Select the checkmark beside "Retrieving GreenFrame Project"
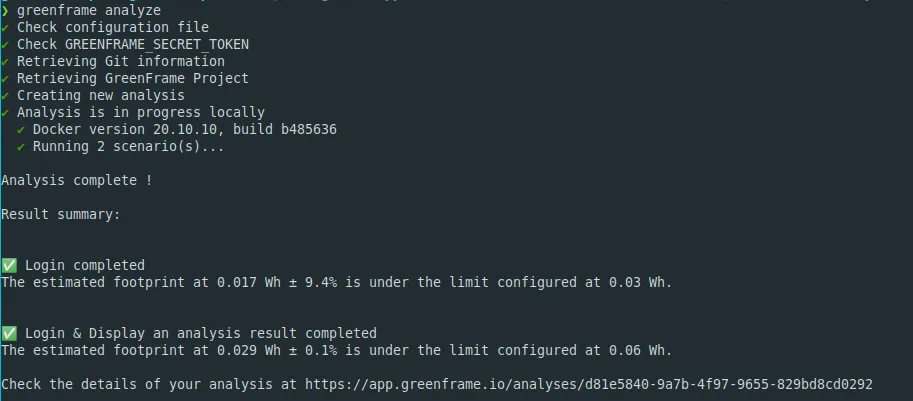Screen dimensions: 913x401 [5, 78]
